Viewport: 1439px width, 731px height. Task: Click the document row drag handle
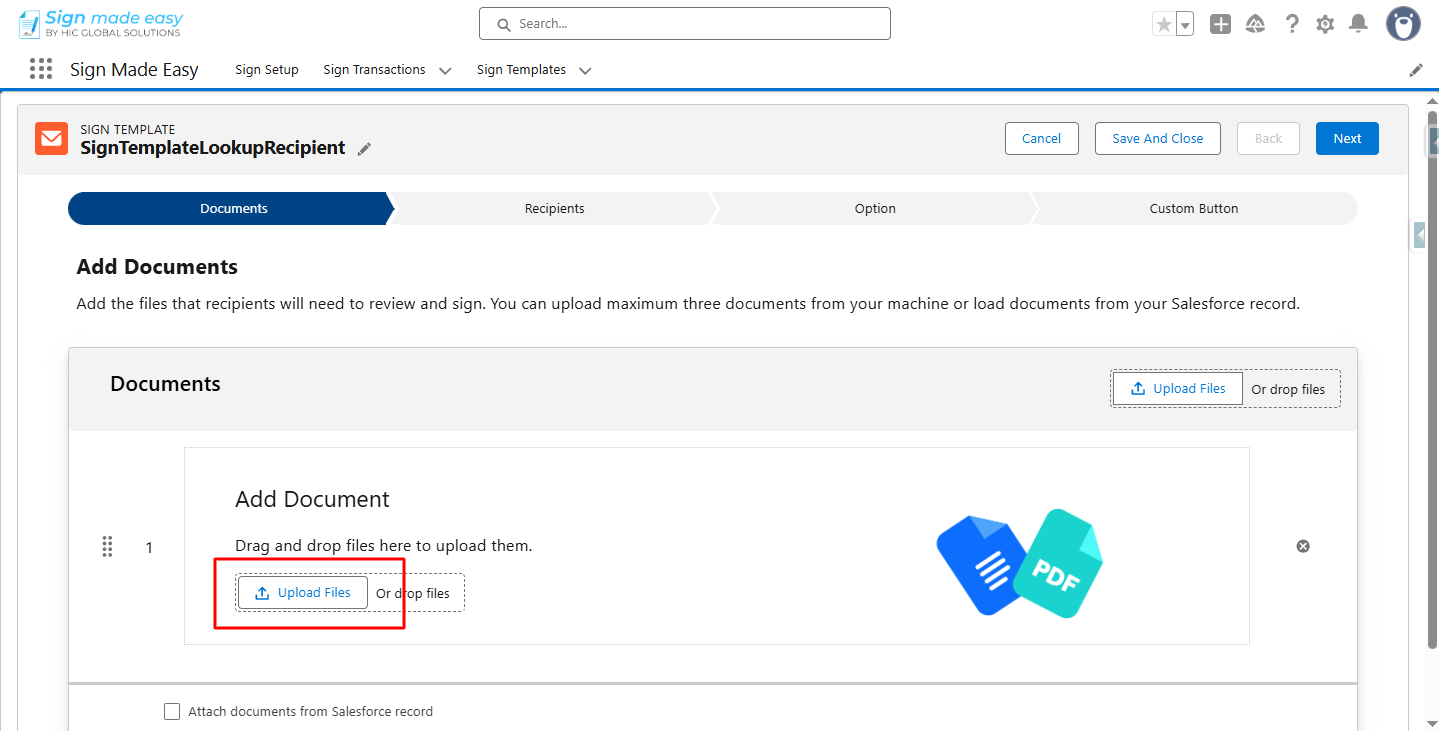(108, 547)
